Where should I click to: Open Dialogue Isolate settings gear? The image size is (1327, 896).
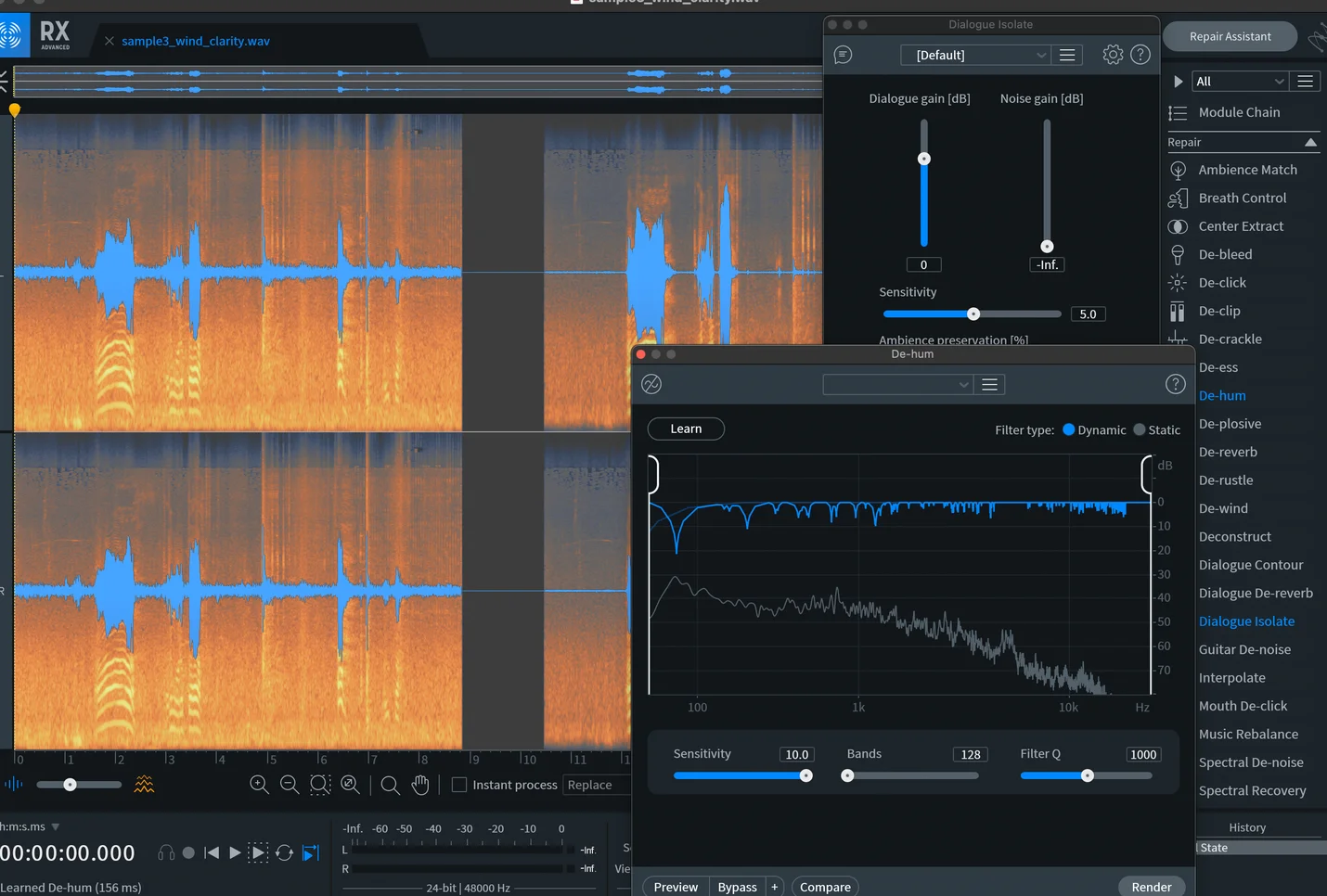tap(1113, 55)
